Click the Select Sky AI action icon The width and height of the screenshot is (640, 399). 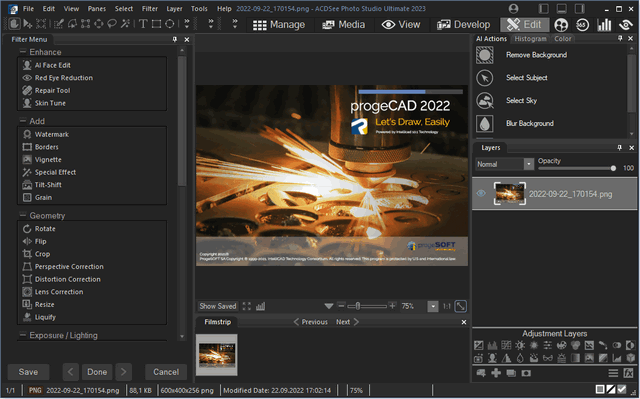coord(484,101)
